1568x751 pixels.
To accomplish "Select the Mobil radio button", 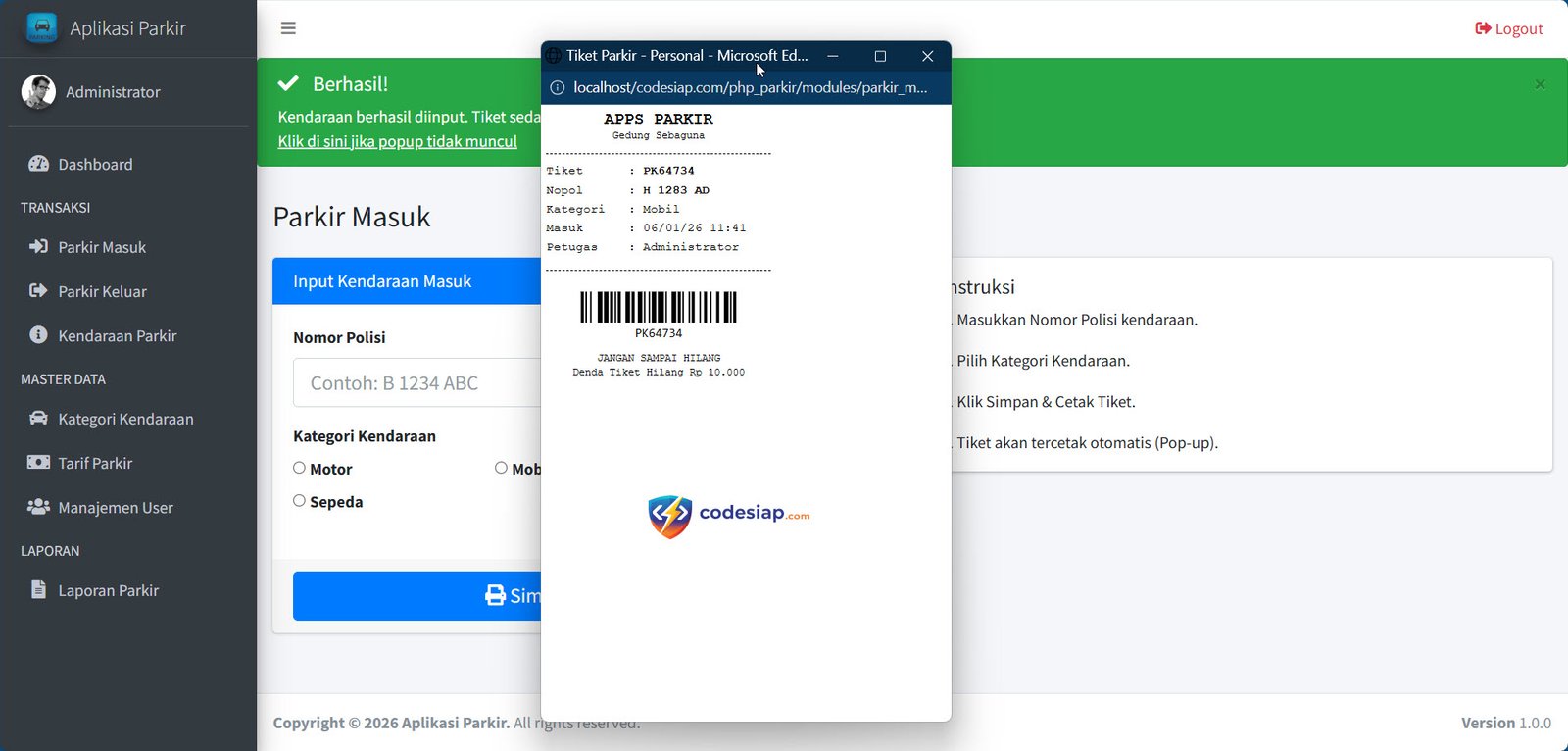I will (501, 468).
